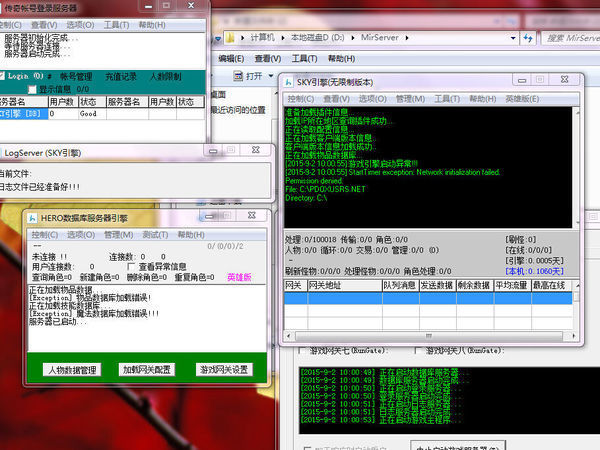The width and height of the screenshot is (600, 450).
Task: Check the 查看异常信息 checkbox
Action: tap(134, 267)
